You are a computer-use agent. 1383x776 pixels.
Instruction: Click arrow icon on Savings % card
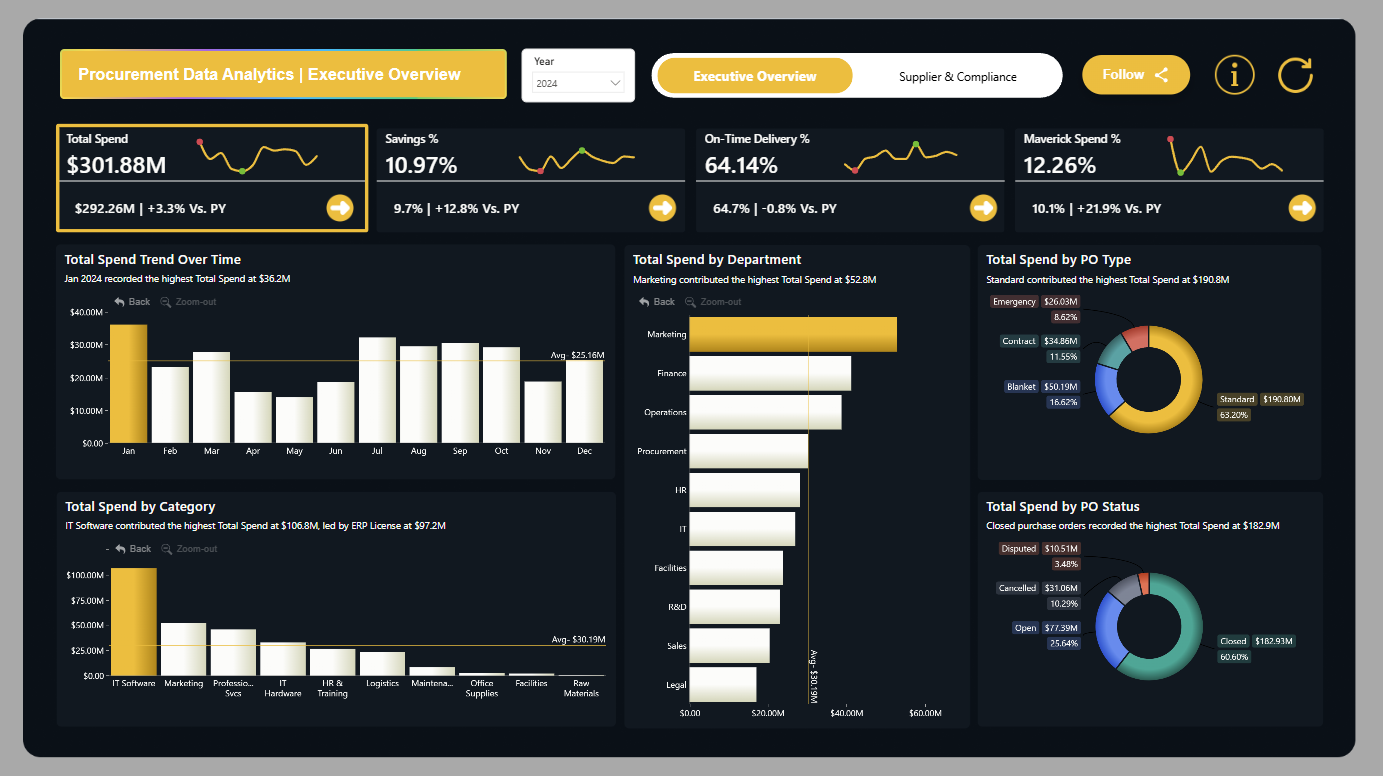662,208
